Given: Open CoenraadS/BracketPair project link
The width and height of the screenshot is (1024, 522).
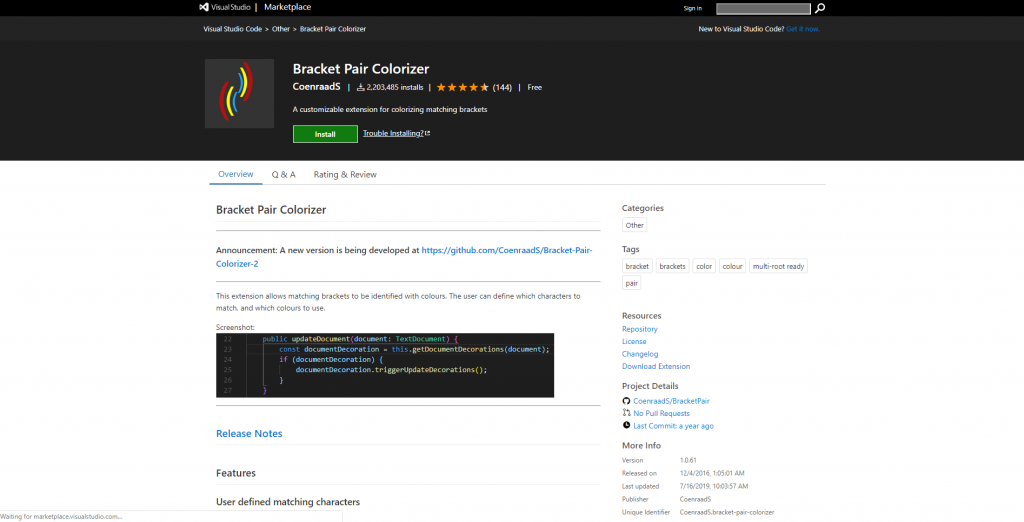Looking at the screenshot, I should pos(671,401).
